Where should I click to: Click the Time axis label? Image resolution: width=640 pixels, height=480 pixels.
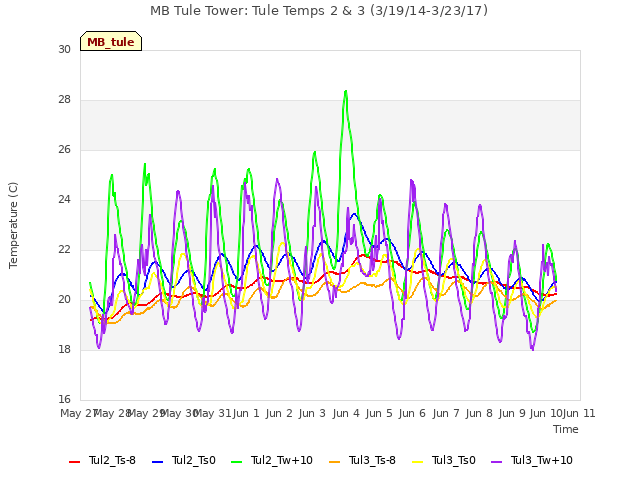click(566, 429)
